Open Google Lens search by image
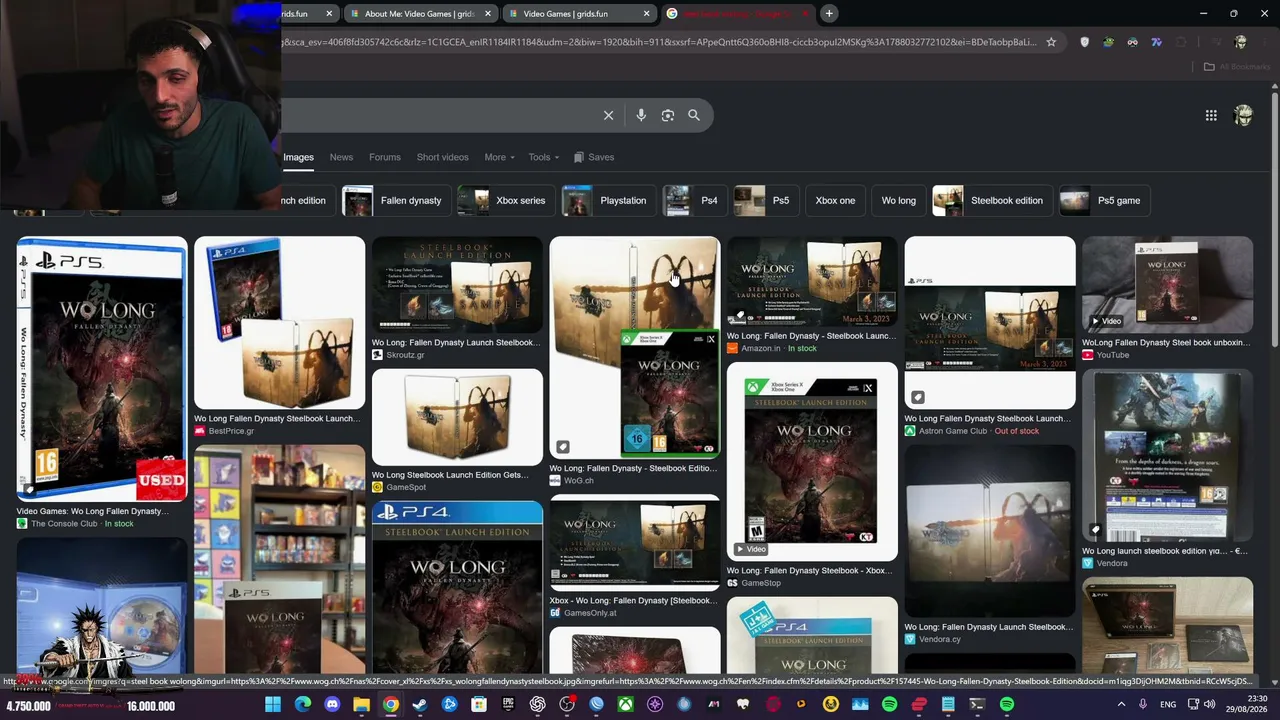Image resolution: width=1280 pixels, height=720 pixels. click(668, 115)
